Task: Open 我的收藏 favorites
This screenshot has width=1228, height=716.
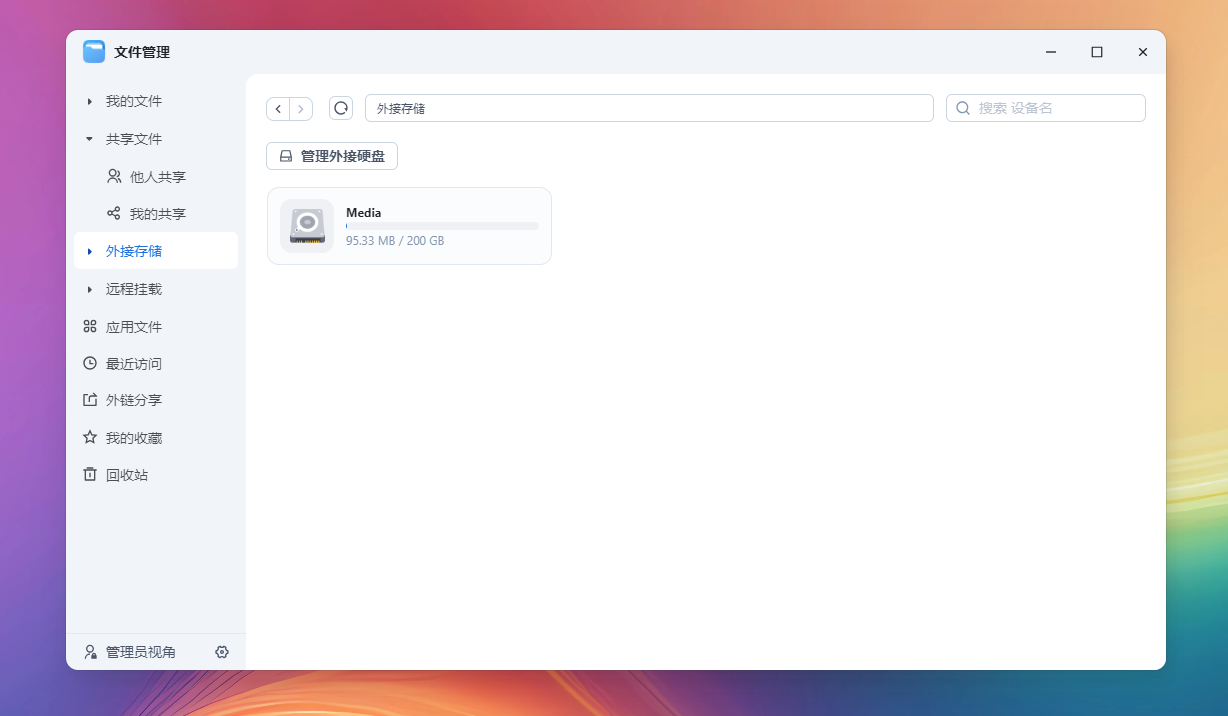Action: [x=133, y=438]
